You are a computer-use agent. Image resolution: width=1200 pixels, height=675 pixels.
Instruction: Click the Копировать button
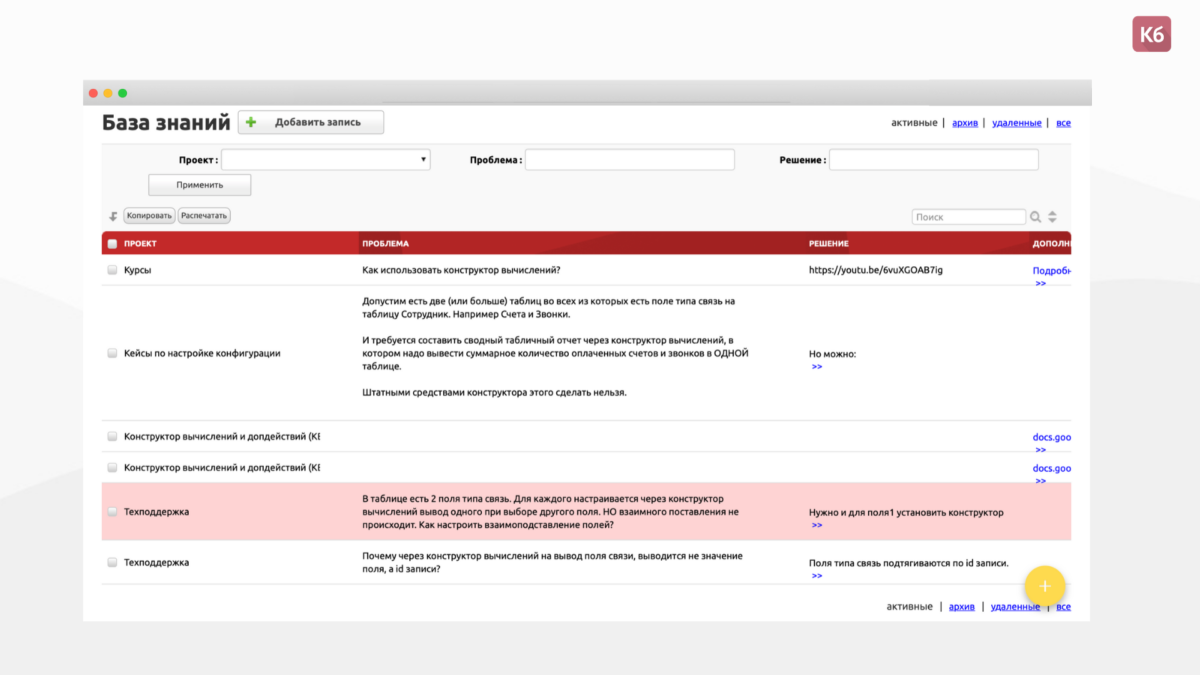coord(150,215)
